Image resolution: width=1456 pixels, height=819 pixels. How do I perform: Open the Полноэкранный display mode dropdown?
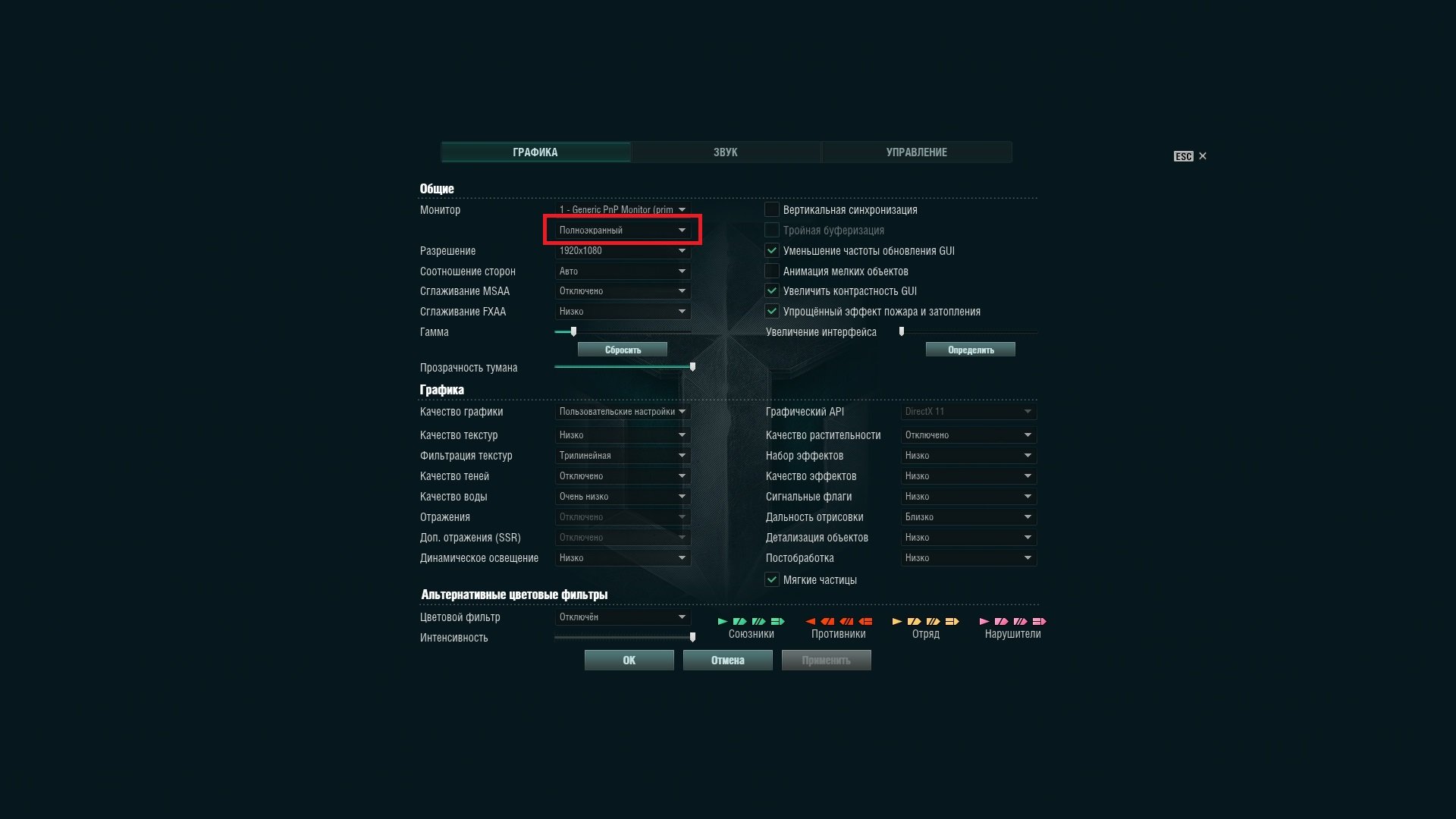point(623,231)
